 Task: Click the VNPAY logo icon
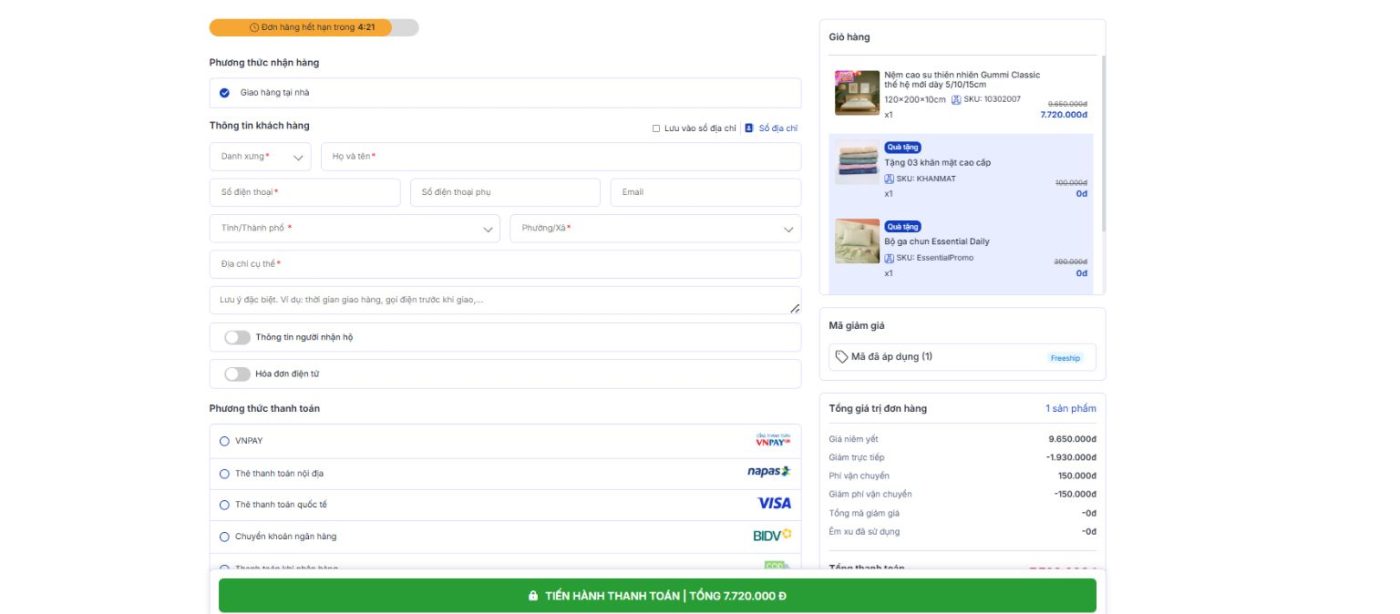point(772,441)
